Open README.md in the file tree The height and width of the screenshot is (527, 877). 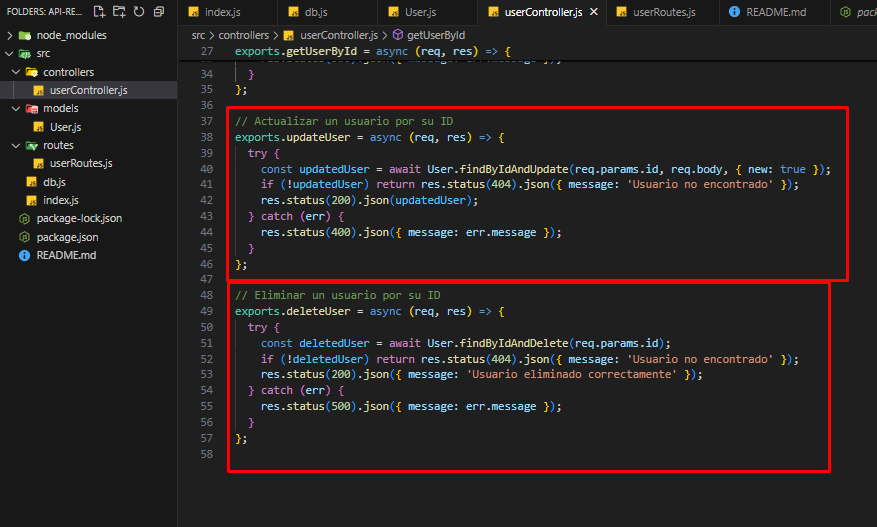click(x=88, y=255)
